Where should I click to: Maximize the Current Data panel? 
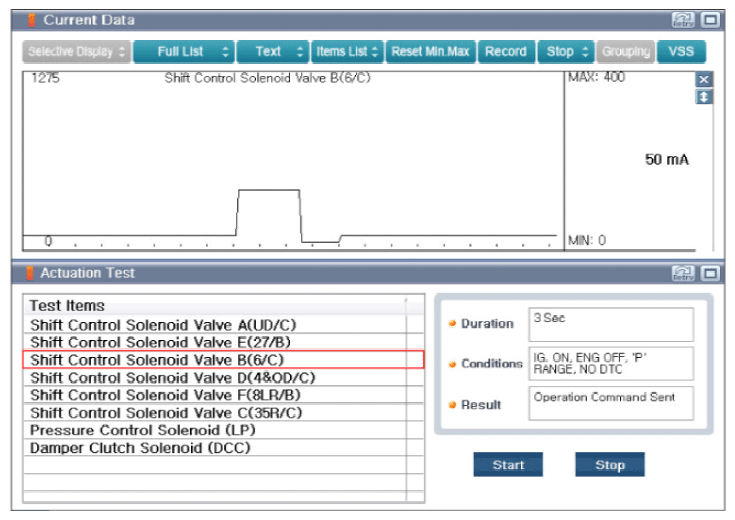pos(711,20)
